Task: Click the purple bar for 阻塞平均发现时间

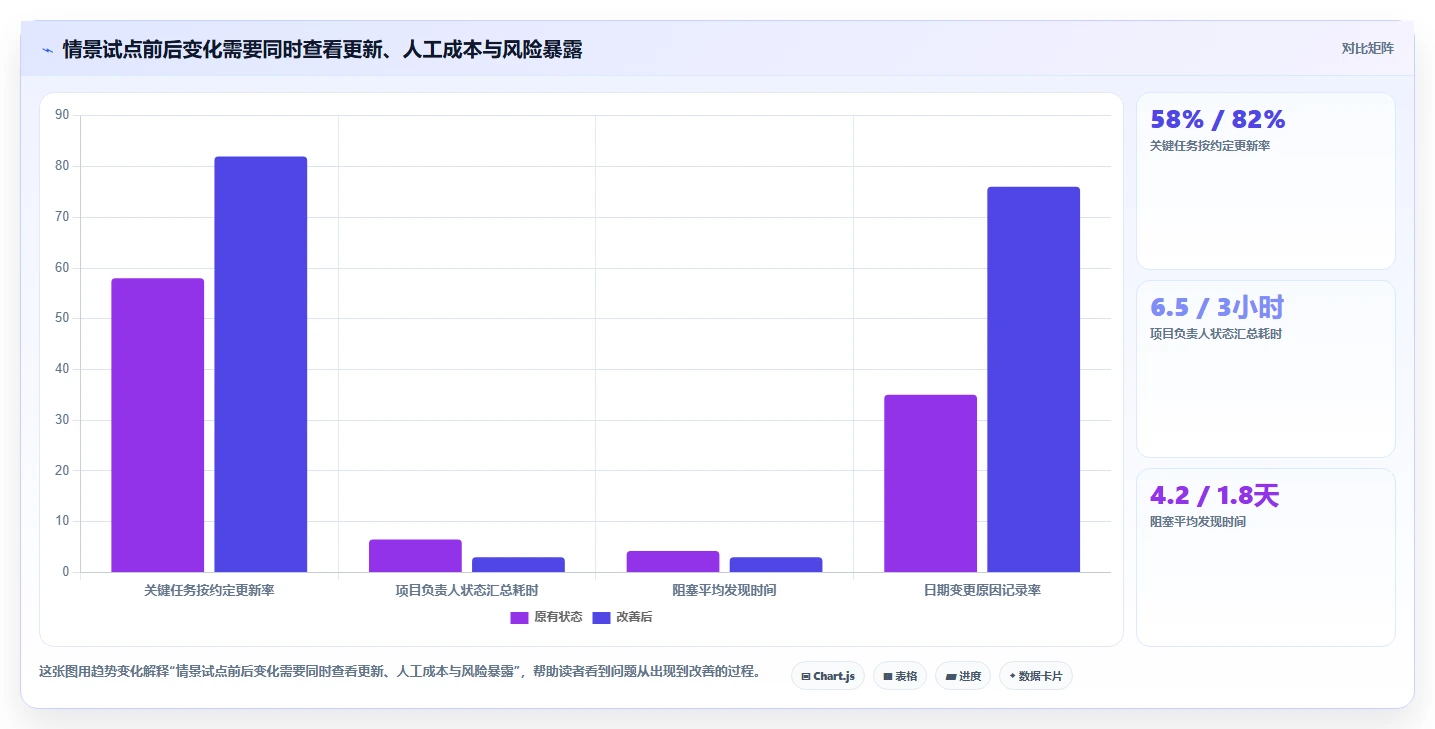Action: (x=673, y=562)
